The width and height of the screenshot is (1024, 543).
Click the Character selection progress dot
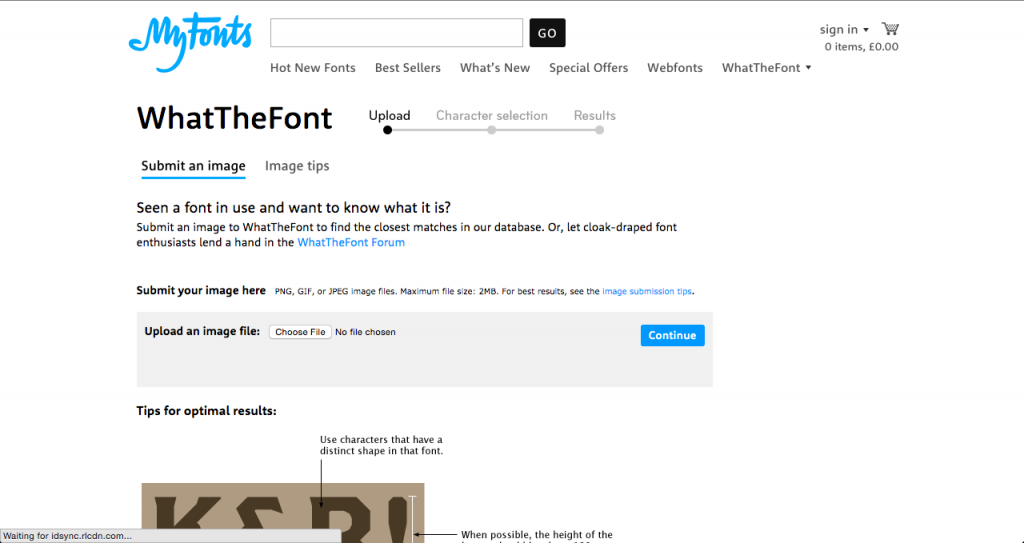coord(492,130)
